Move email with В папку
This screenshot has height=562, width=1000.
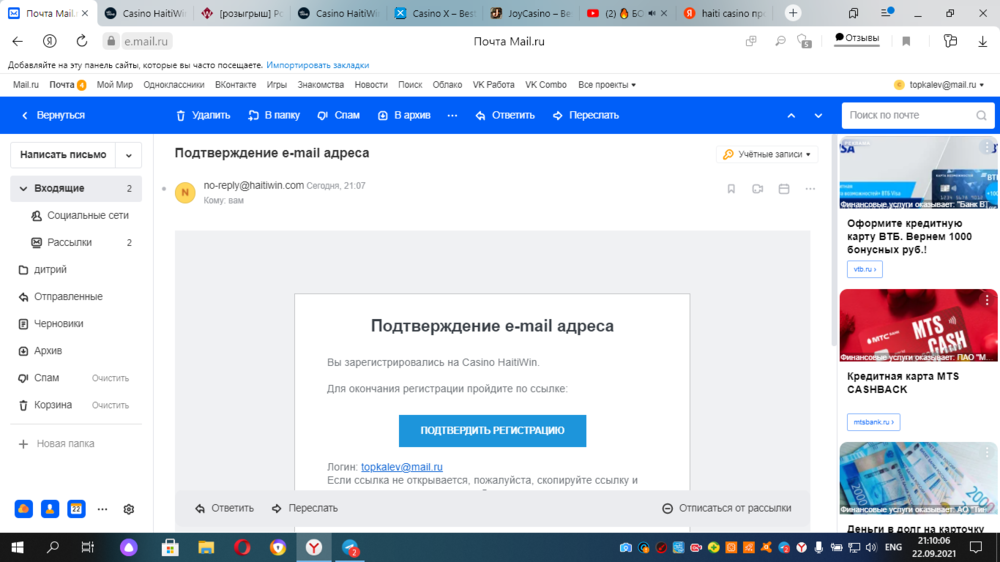point(274,115)
